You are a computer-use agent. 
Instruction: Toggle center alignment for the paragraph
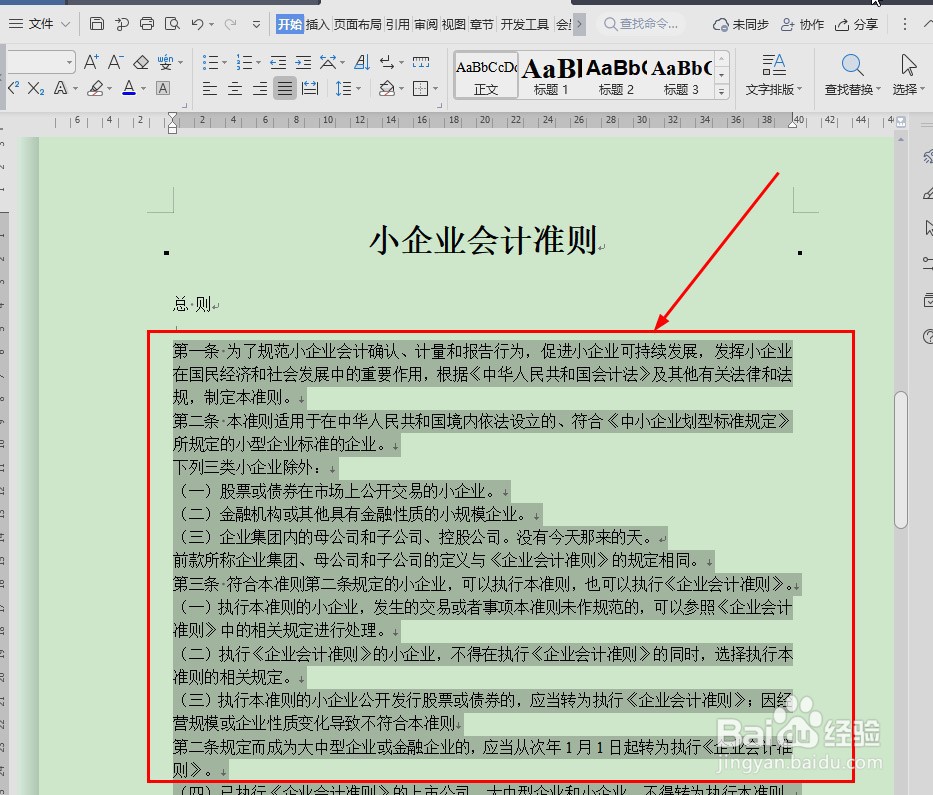(x=236, y=90)
